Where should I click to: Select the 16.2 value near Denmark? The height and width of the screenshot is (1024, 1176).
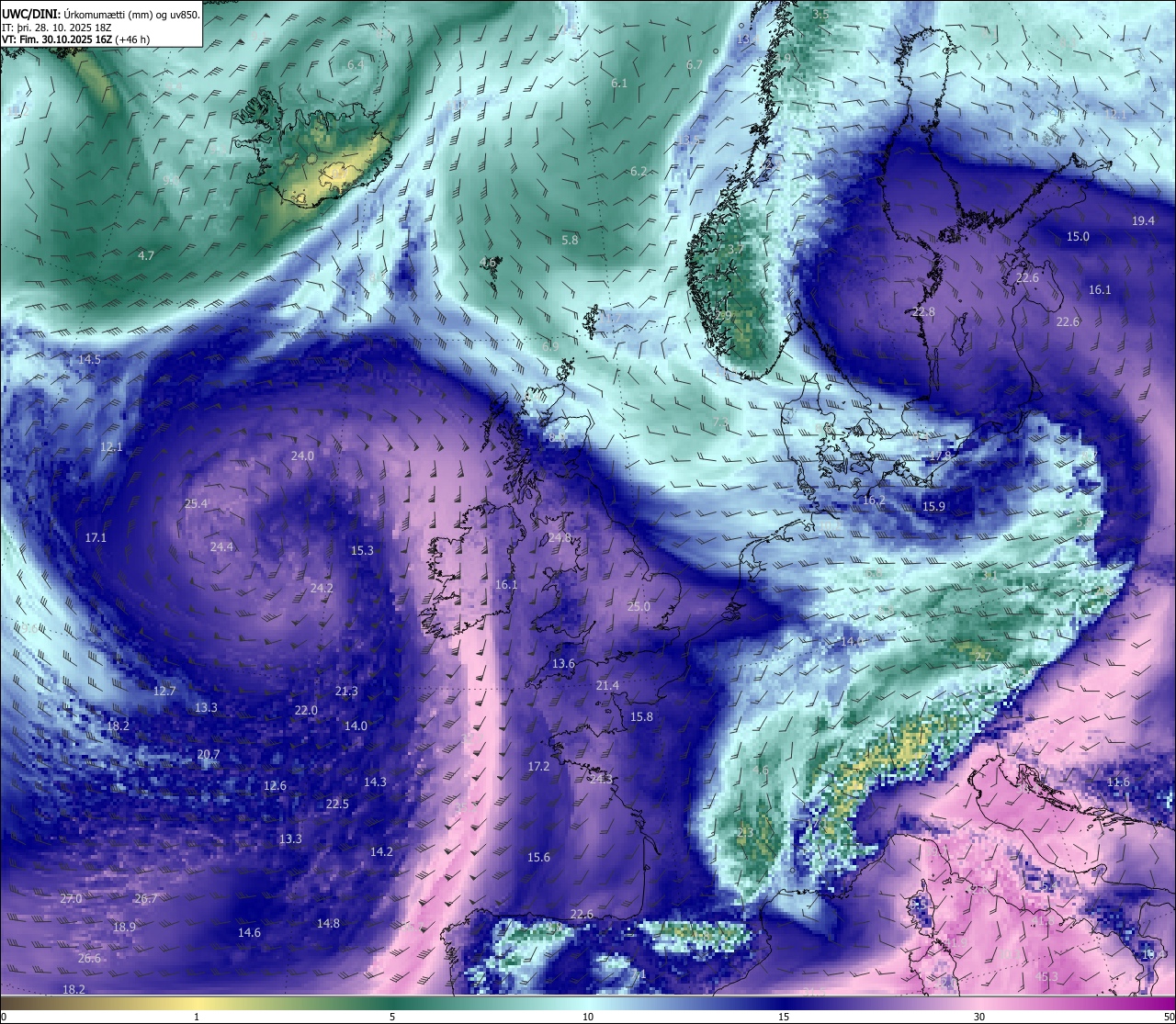coord(874,501)
